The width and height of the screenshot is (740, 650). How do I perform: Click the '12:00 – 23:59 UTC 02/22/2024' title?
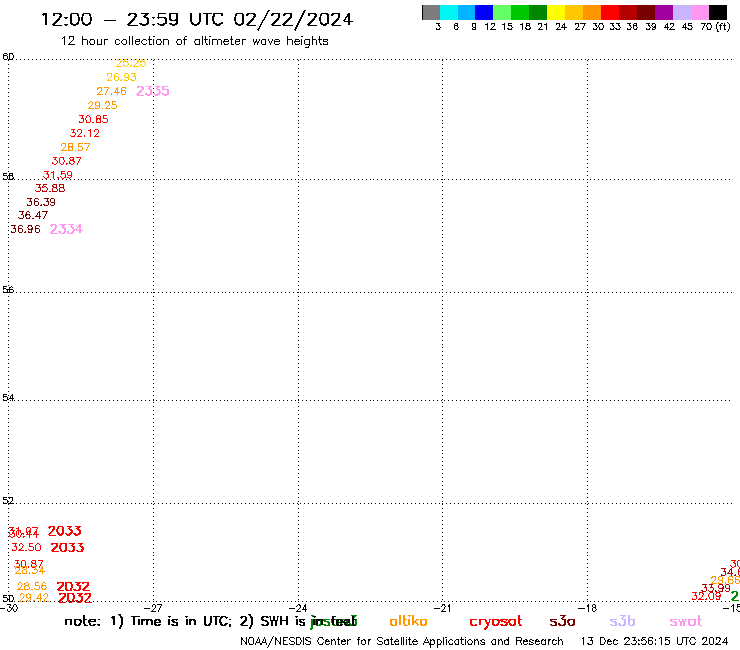[197, 20]
